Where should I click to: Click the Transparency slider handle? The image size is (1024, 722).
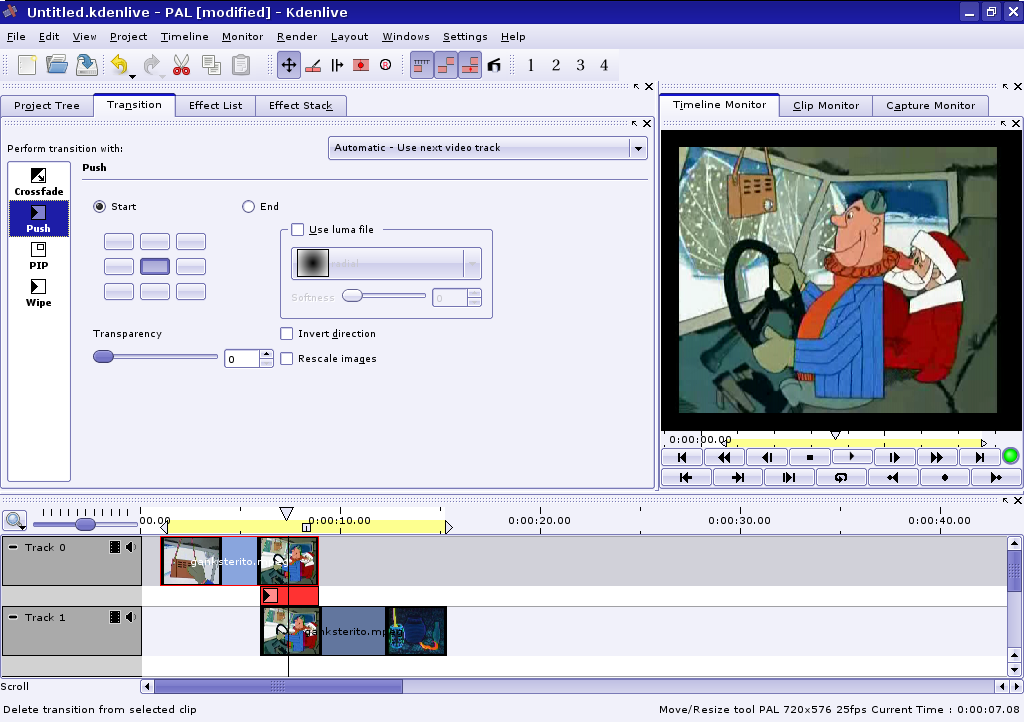(x=103, y=357)
